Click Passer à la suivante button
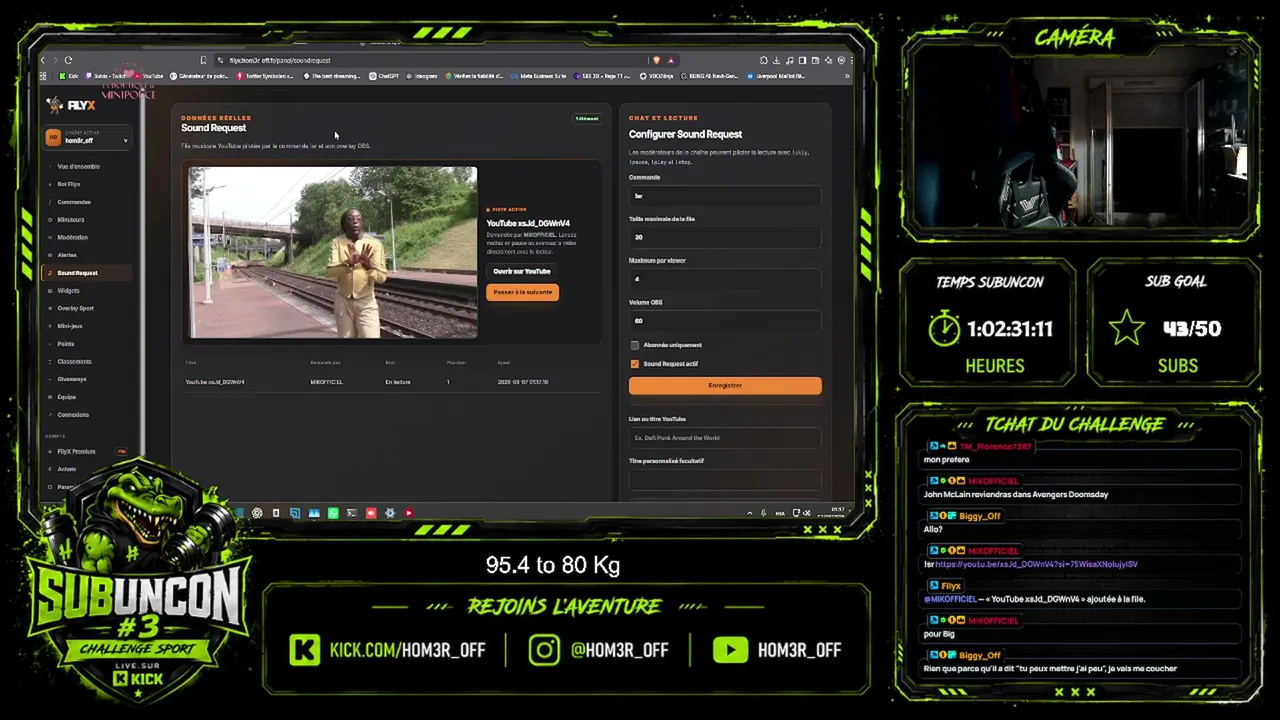1280x720 pixels. [x=522, y=292]
